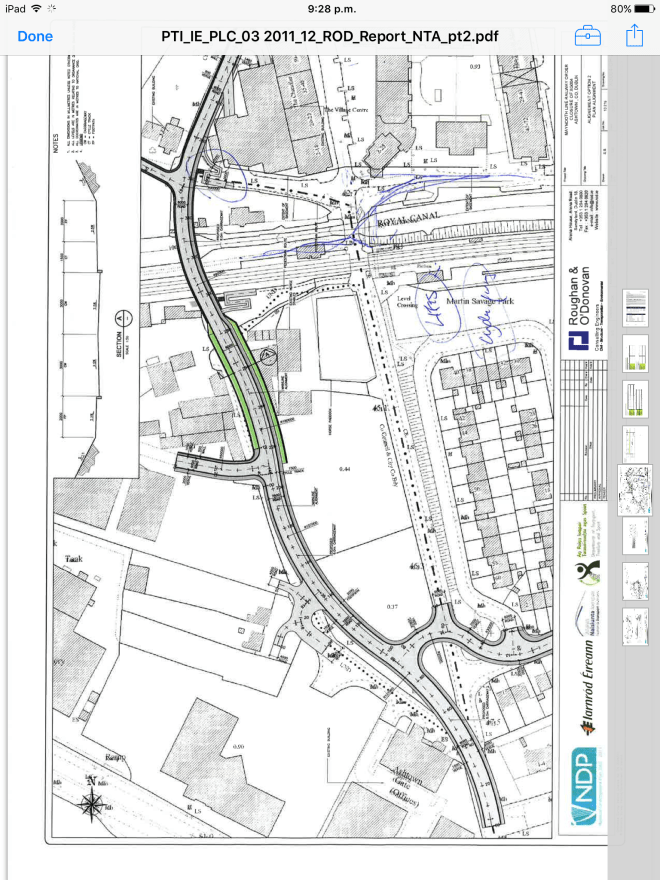Screen dimensions: 660x880
Task: Open the markup toolbox briefcase icon
Action: [x=587, y=36]
